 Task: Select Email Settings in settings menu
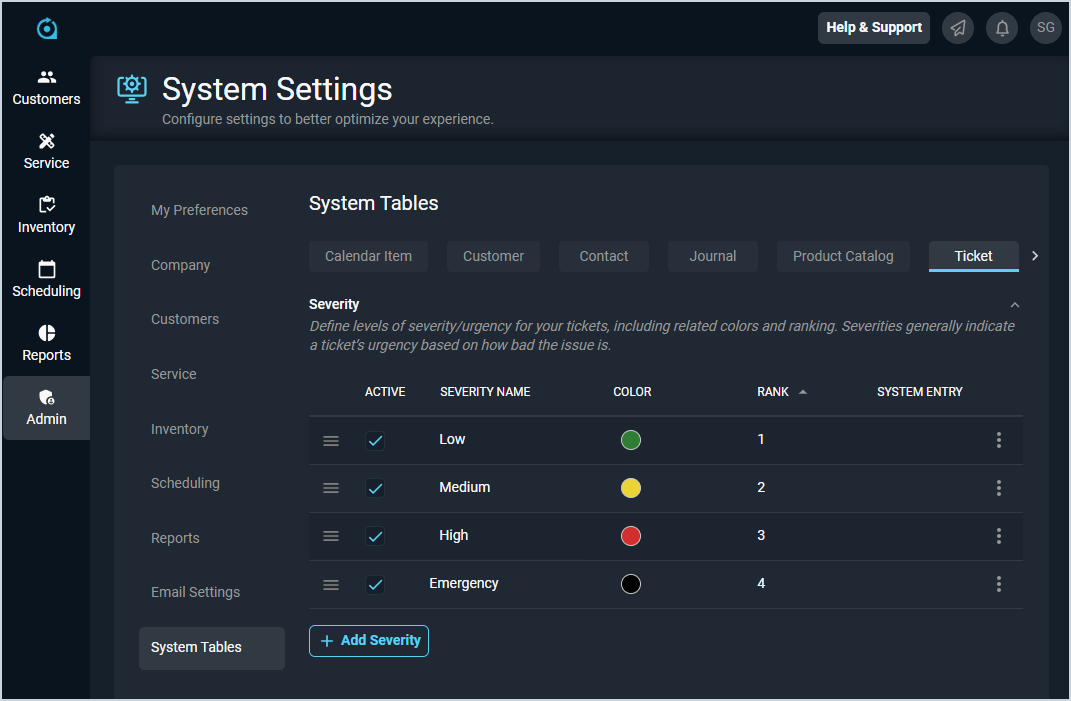pyautogui.click(x=195, y=592)
